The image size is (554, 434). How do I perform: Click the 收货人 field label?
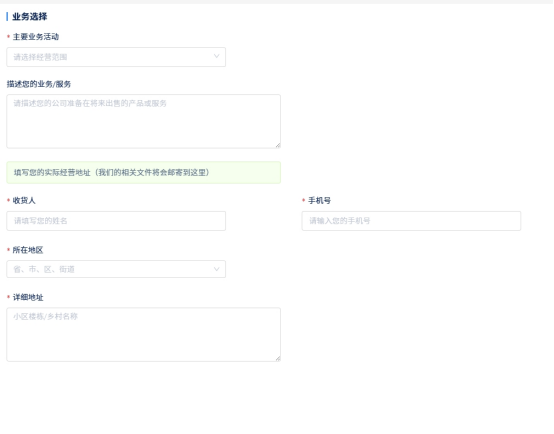tap(24, 200)
